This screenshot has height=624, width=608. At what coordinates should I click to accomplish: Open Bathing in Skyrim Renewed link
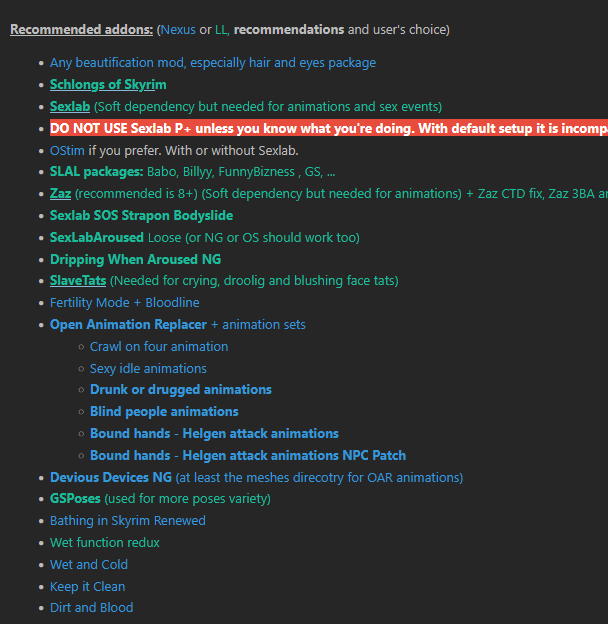pyautogui.click(x=128, y=521)
